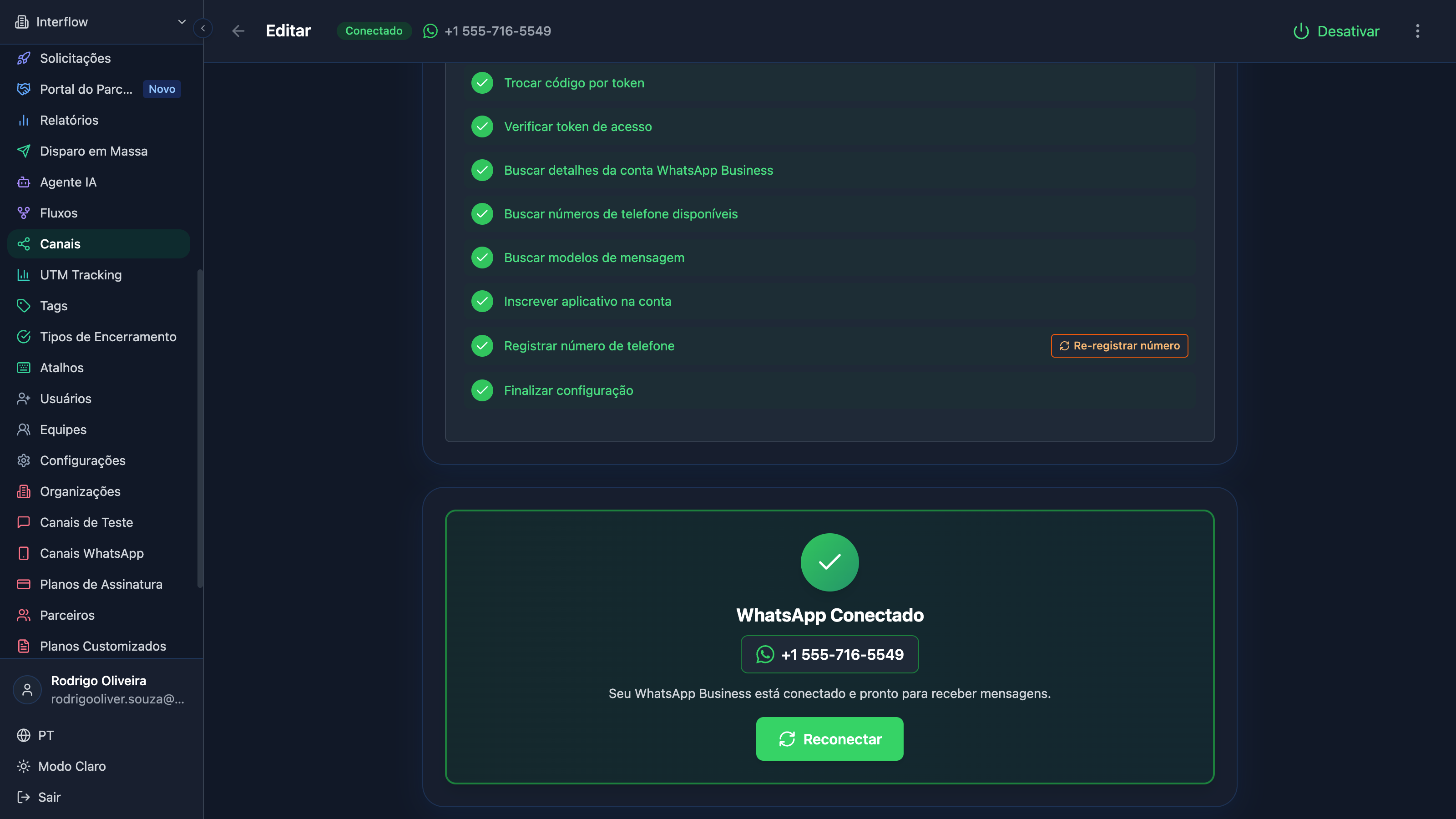Click the Novo badge
The width and height of the screenshot is (1456, 819).
click(162, 89)
